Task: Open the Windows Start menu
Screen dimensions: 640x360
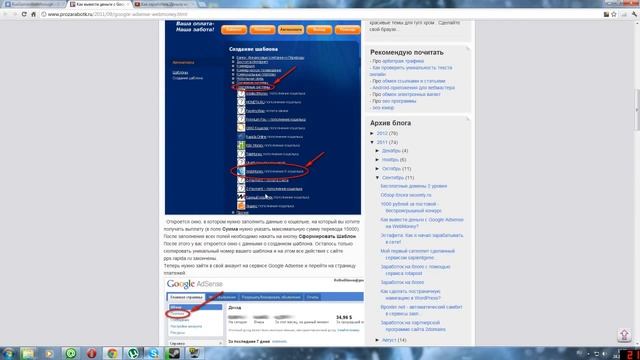Action: pyautogui.click(x=8, y=353)
